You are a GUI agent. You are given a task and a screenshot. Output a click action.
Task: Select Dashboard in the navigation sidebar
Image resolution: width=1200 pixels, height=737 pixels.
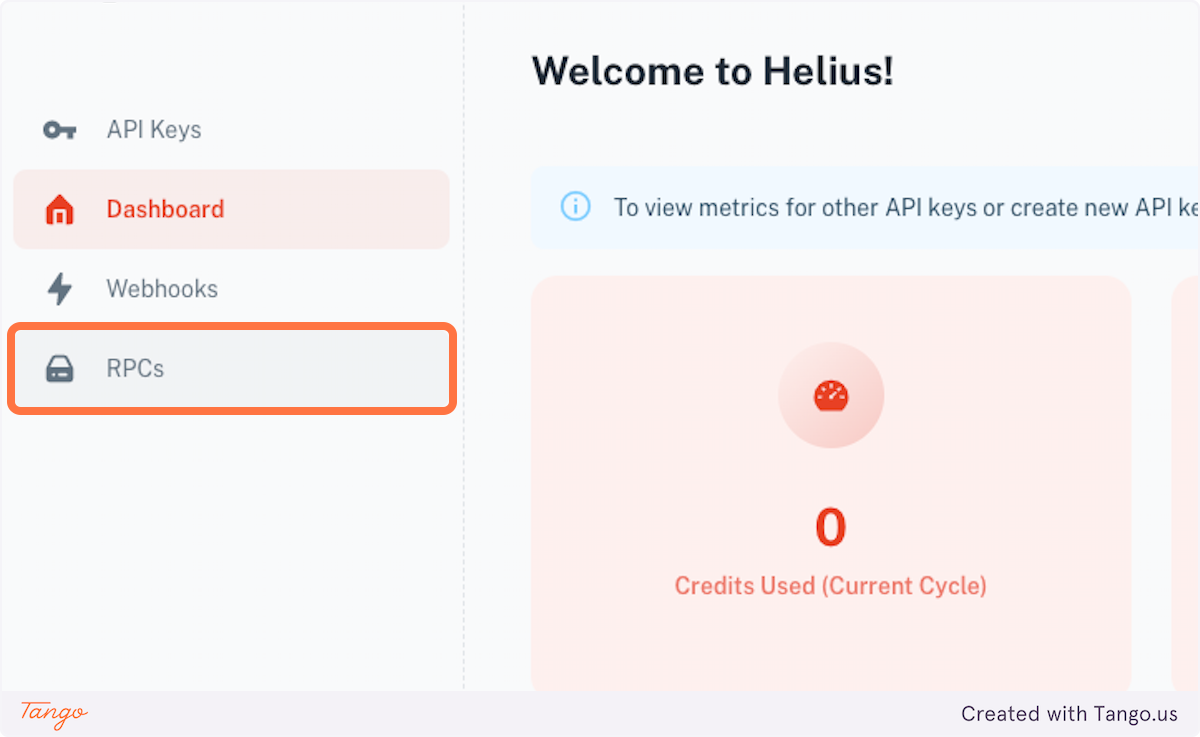(x=165, y=209)
